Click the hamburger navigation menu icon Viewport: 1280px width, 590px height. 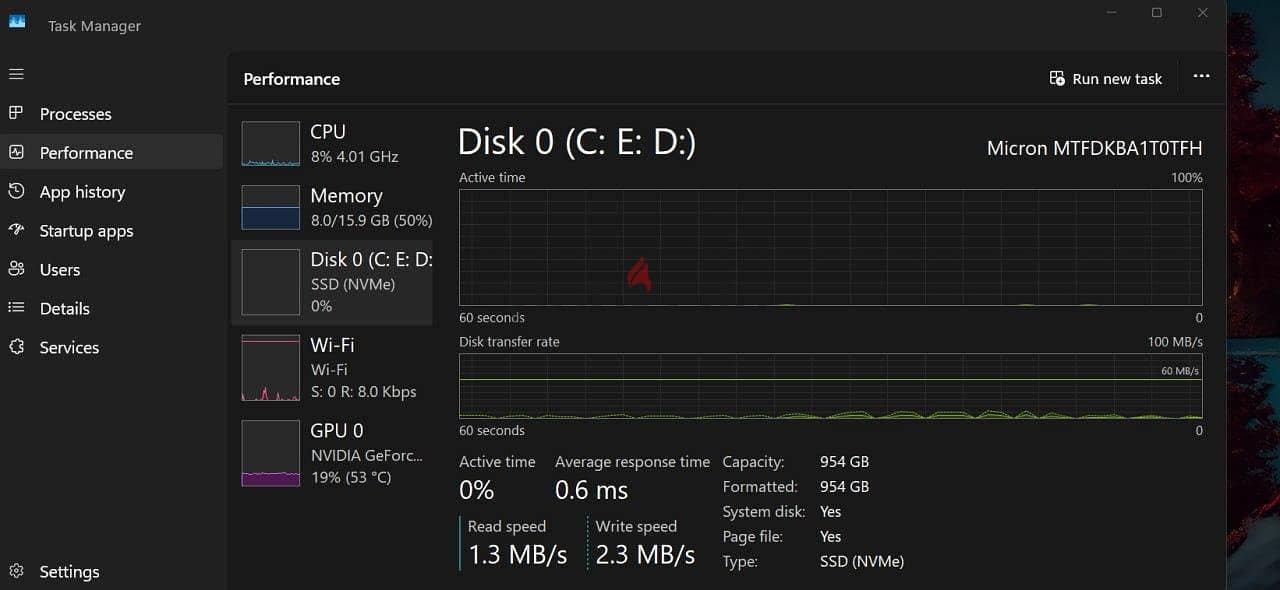coord(16,74)
